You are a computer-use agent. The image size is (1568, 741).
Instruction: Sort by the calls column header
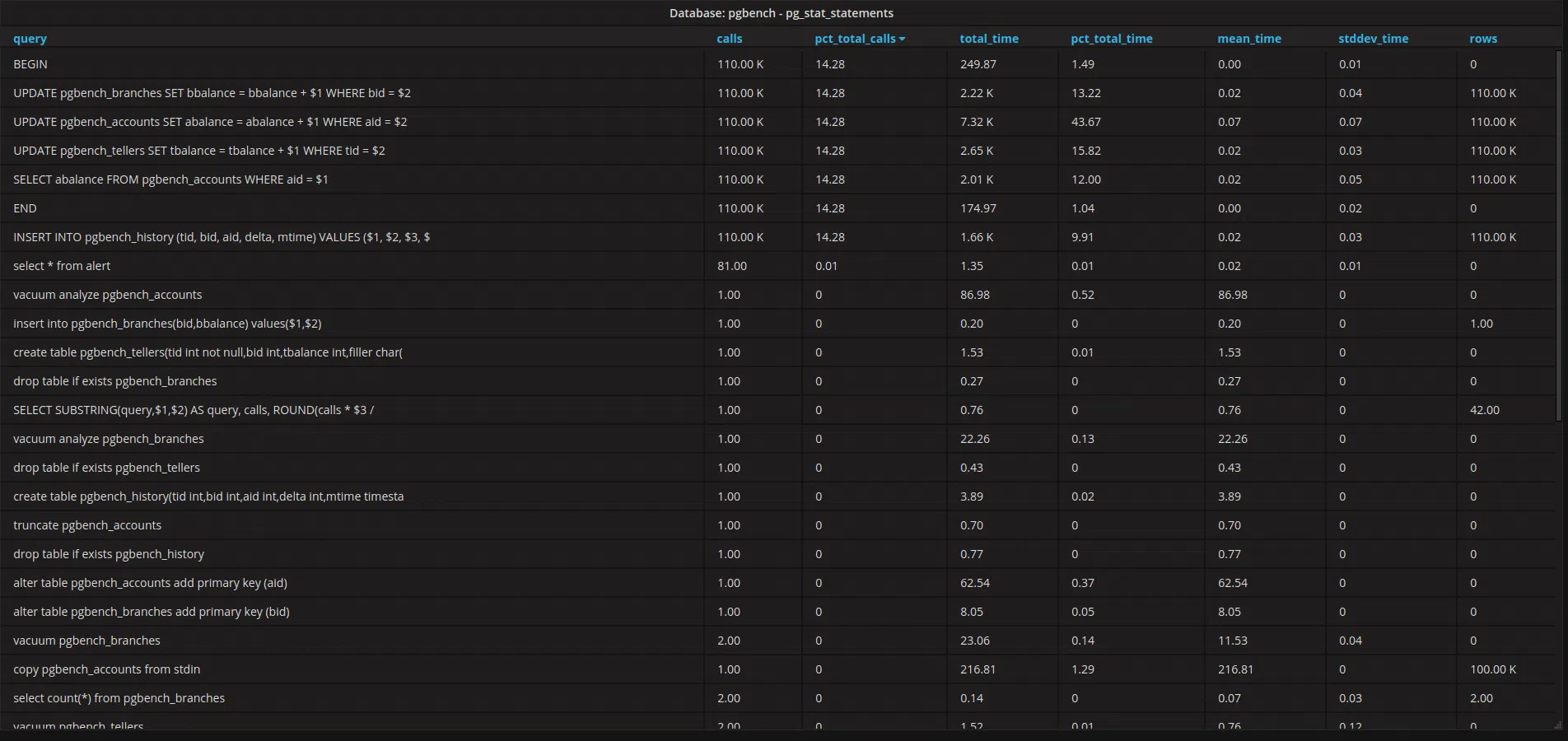[729, 39]
